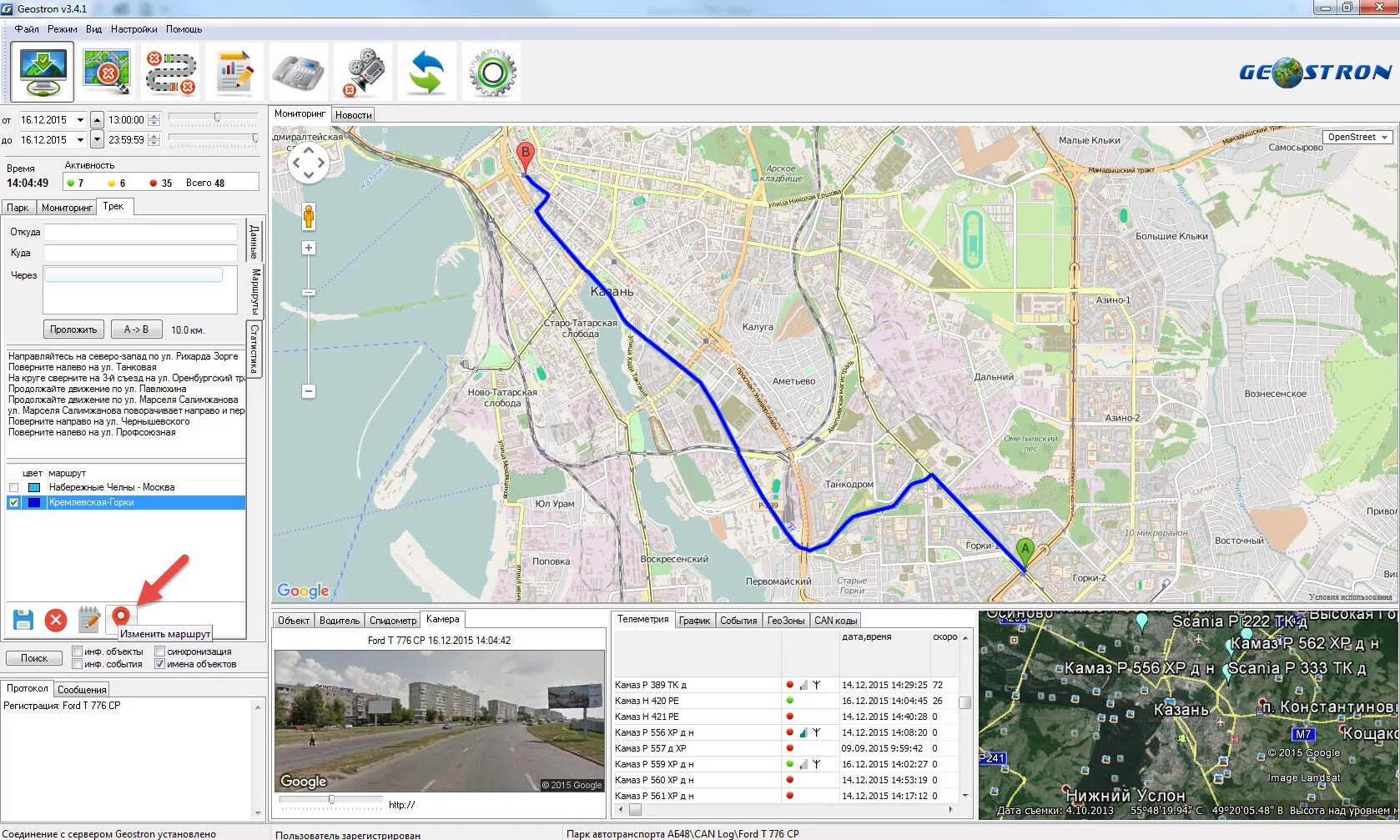Open the Сообщения tab
The height and width of the screenshot is (840, 1400).
coord(82,690)
